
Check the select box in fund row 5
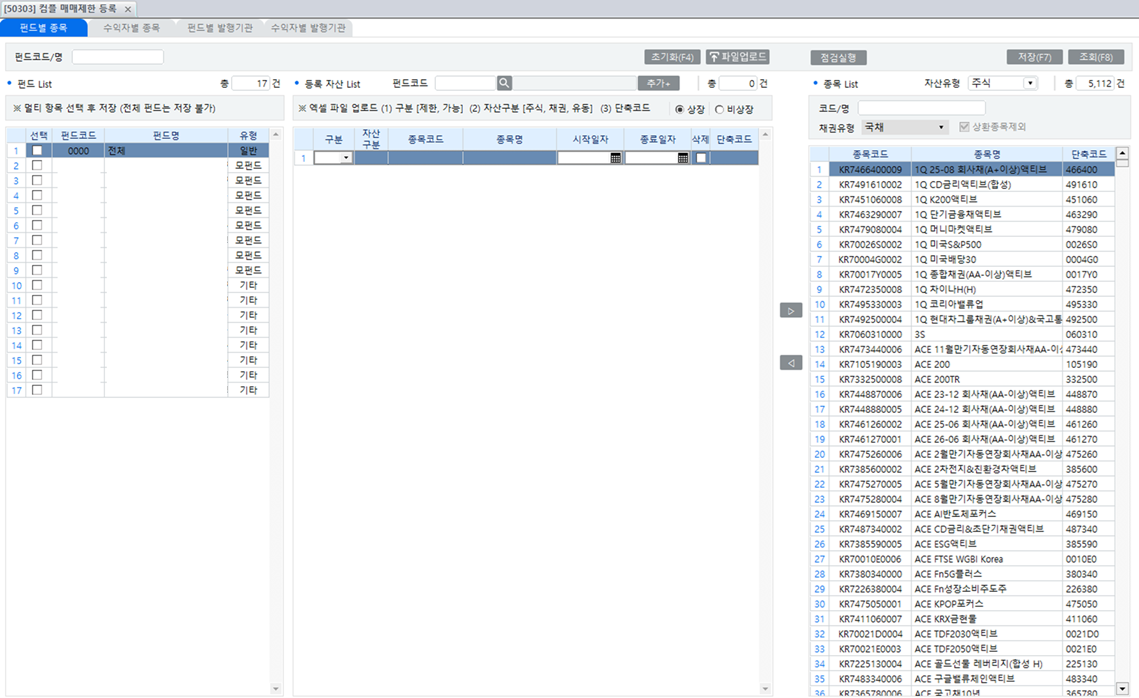click(37, 211)
